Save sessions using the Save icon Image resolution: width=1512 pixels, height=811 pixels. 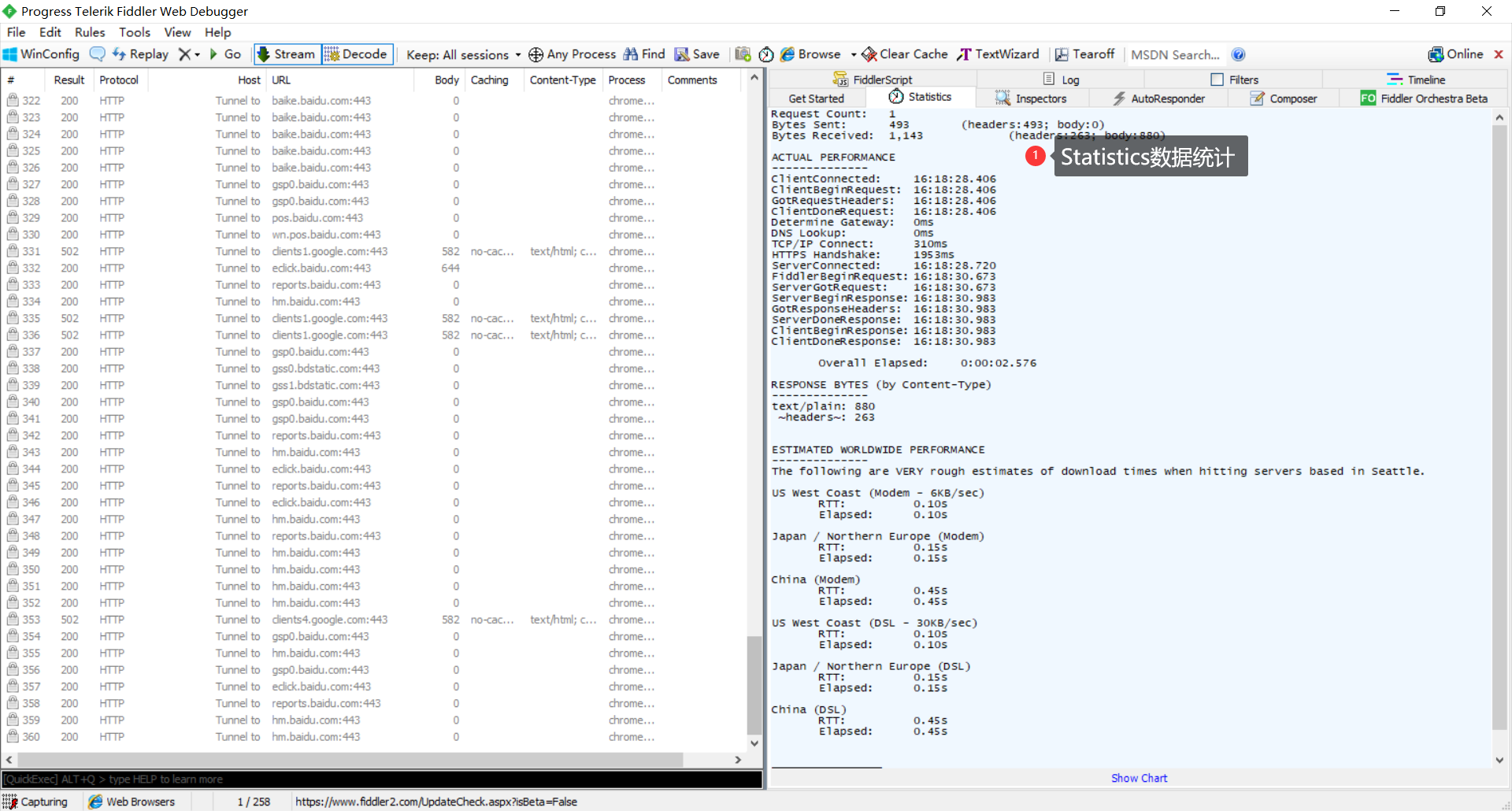(698, 54)
